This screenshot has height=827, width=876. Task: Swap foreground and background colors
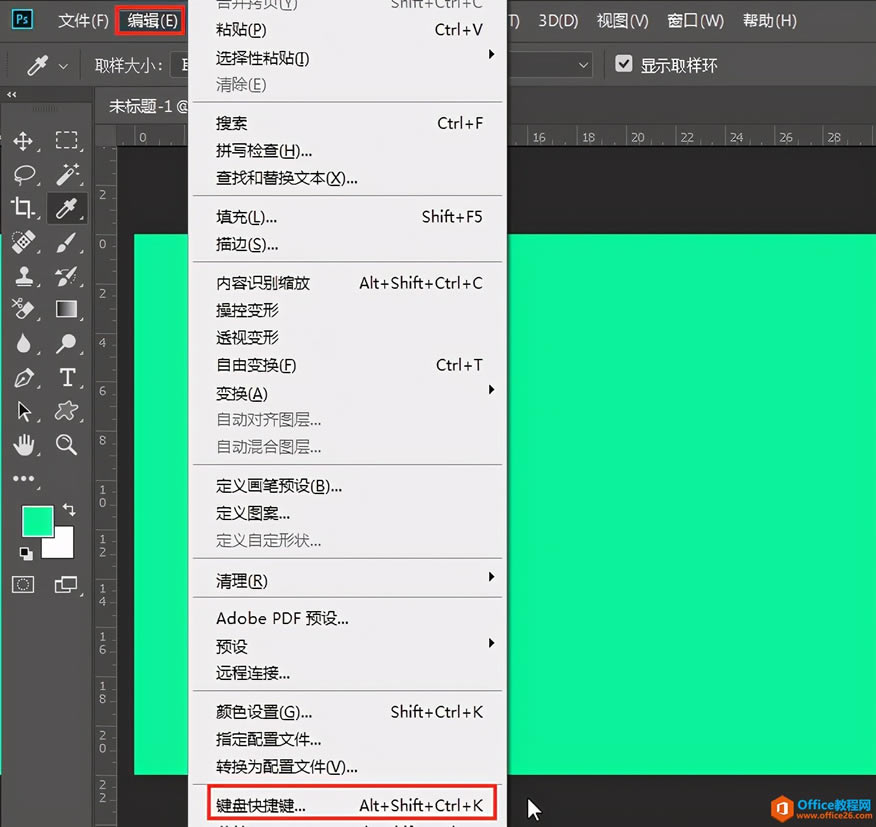point(69,510)
